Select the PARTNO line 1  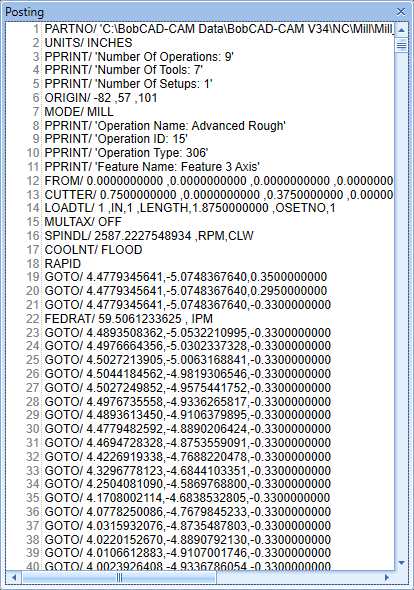219,29
